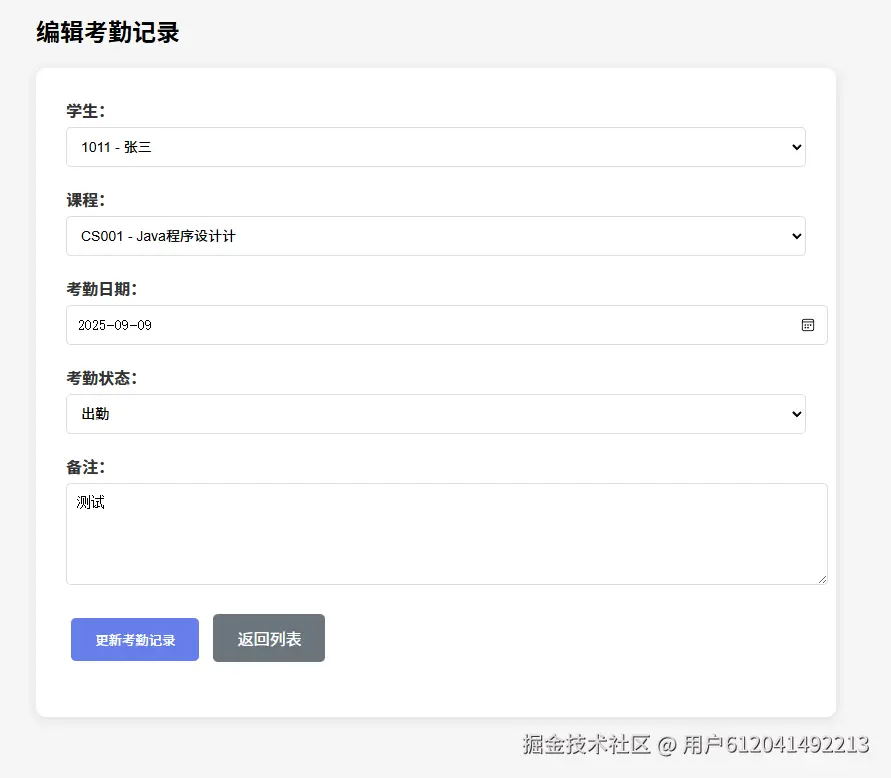Viewport: 891px width, 778px height.
Task: Click the 编辑考勤记录 page heading
Action: (x=108, y=32)
